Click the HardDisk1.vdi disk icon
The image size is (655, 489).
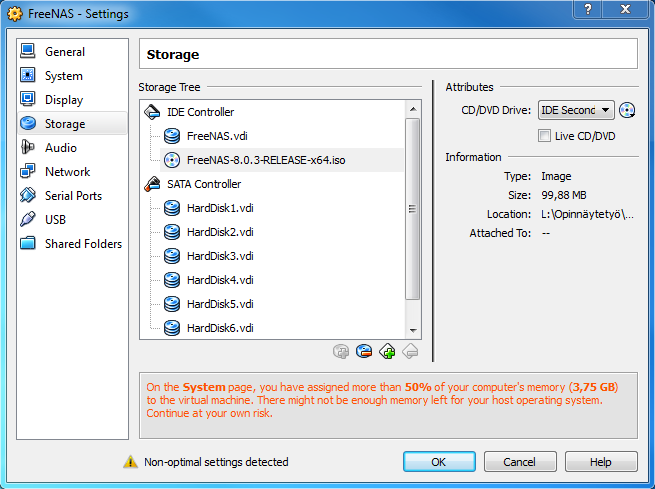[172, 208]
